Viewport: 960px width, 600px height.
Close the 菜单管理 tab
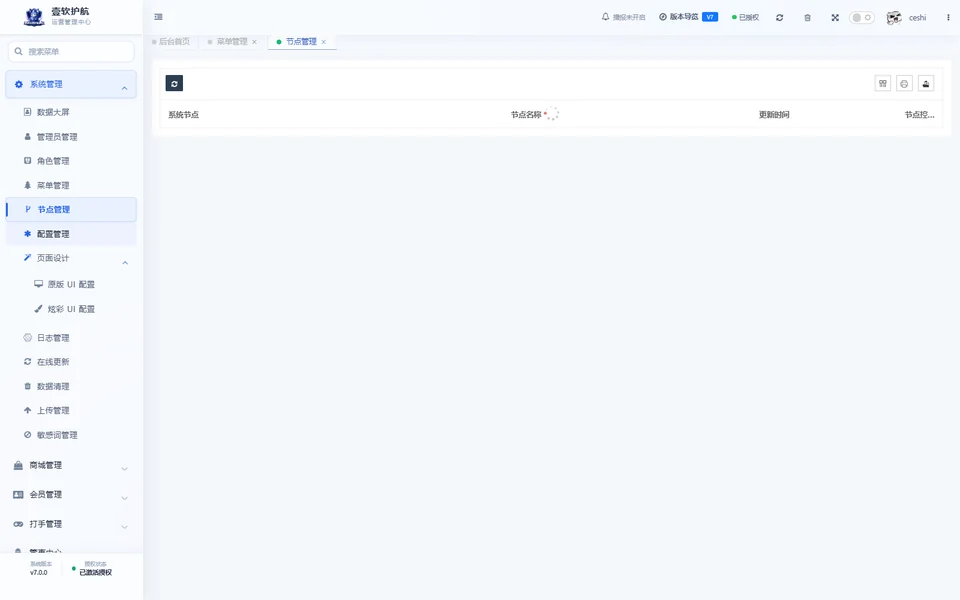pyautogui.click(x=255, y=42)
